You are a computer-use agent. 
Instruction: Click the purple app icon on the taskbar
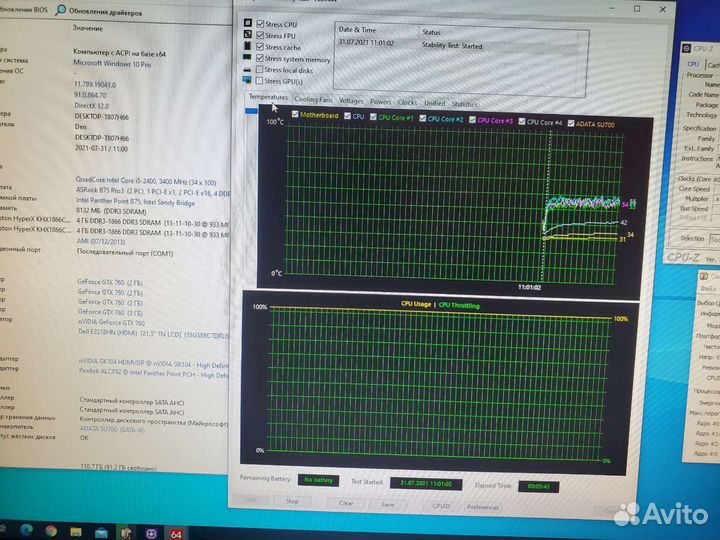tap(151, 534)
